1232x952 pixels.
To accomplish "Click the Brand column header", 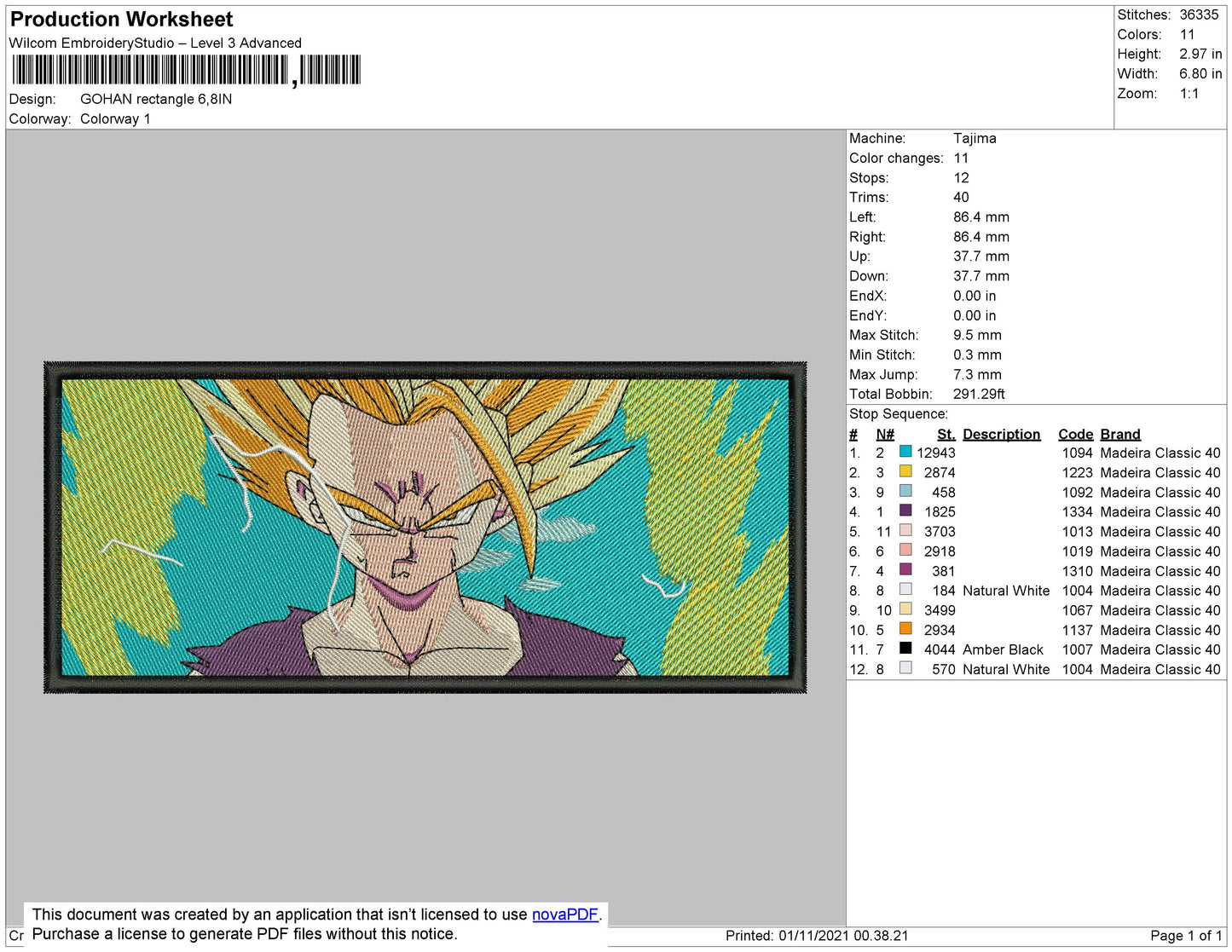I will tap(1119, 434).
